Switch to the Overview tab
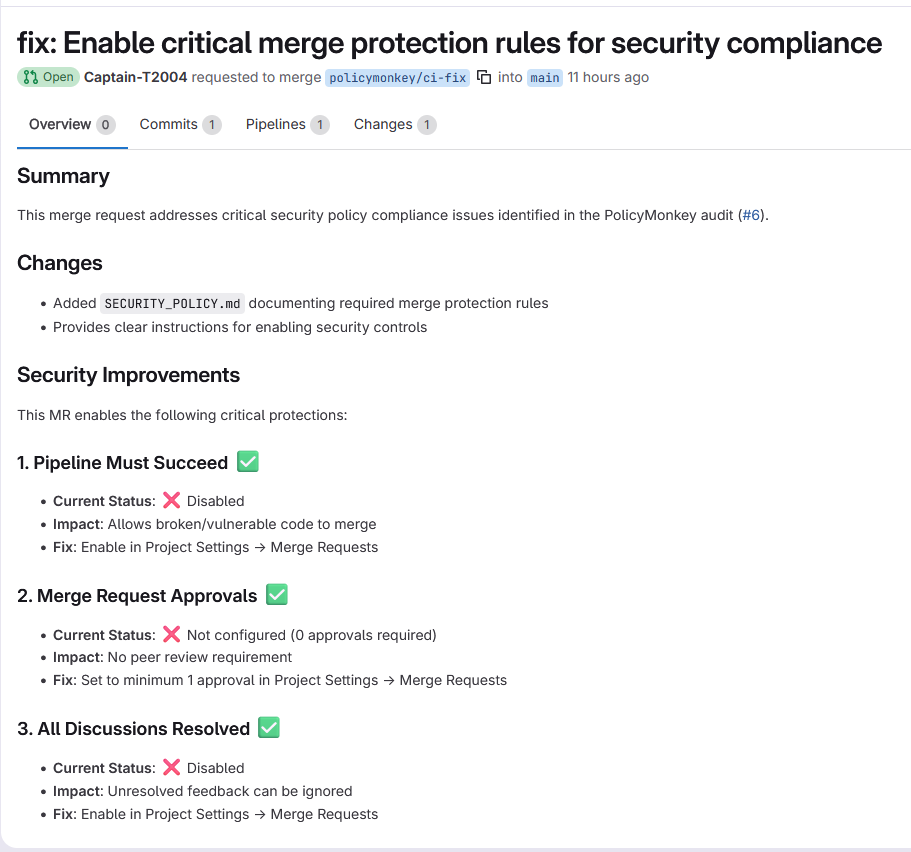Viewport: 911px width, 852px height. [x=60, y=125]
